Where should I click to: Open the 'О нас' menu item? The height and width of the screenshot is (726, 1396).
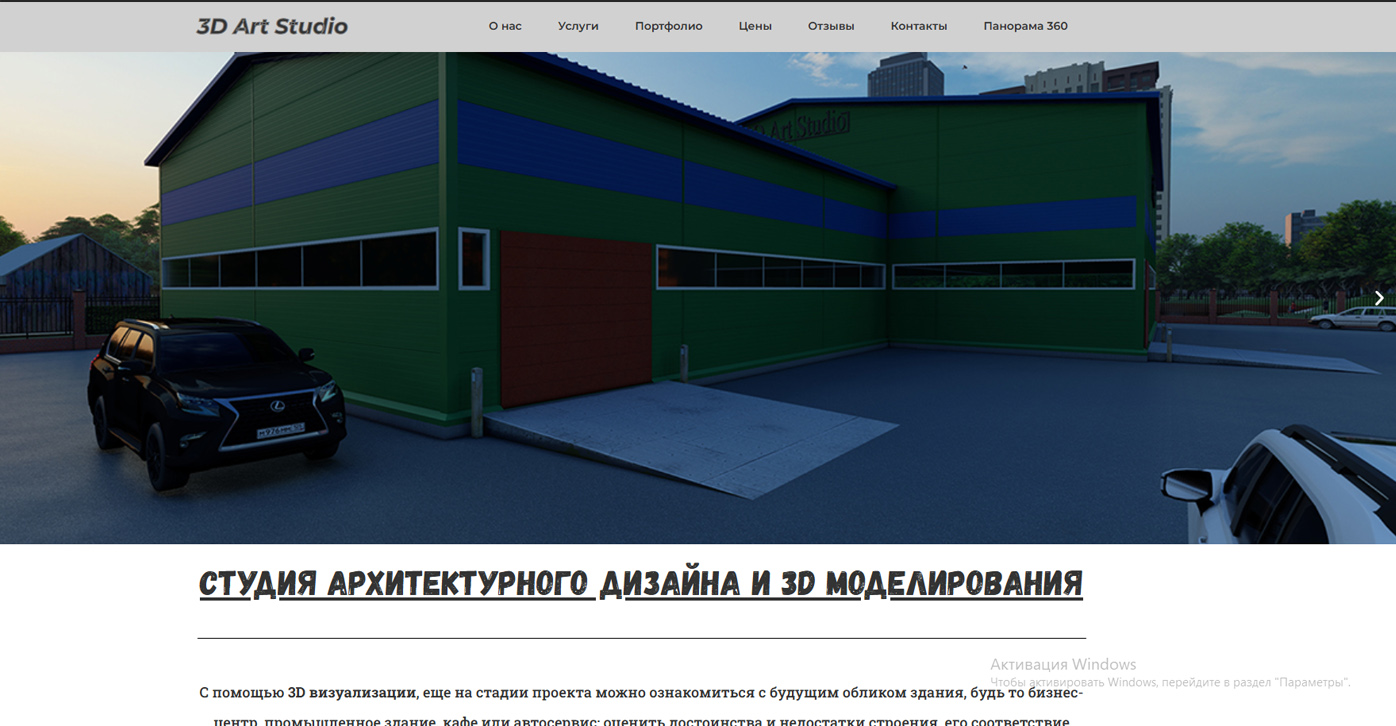pos(505,26)
